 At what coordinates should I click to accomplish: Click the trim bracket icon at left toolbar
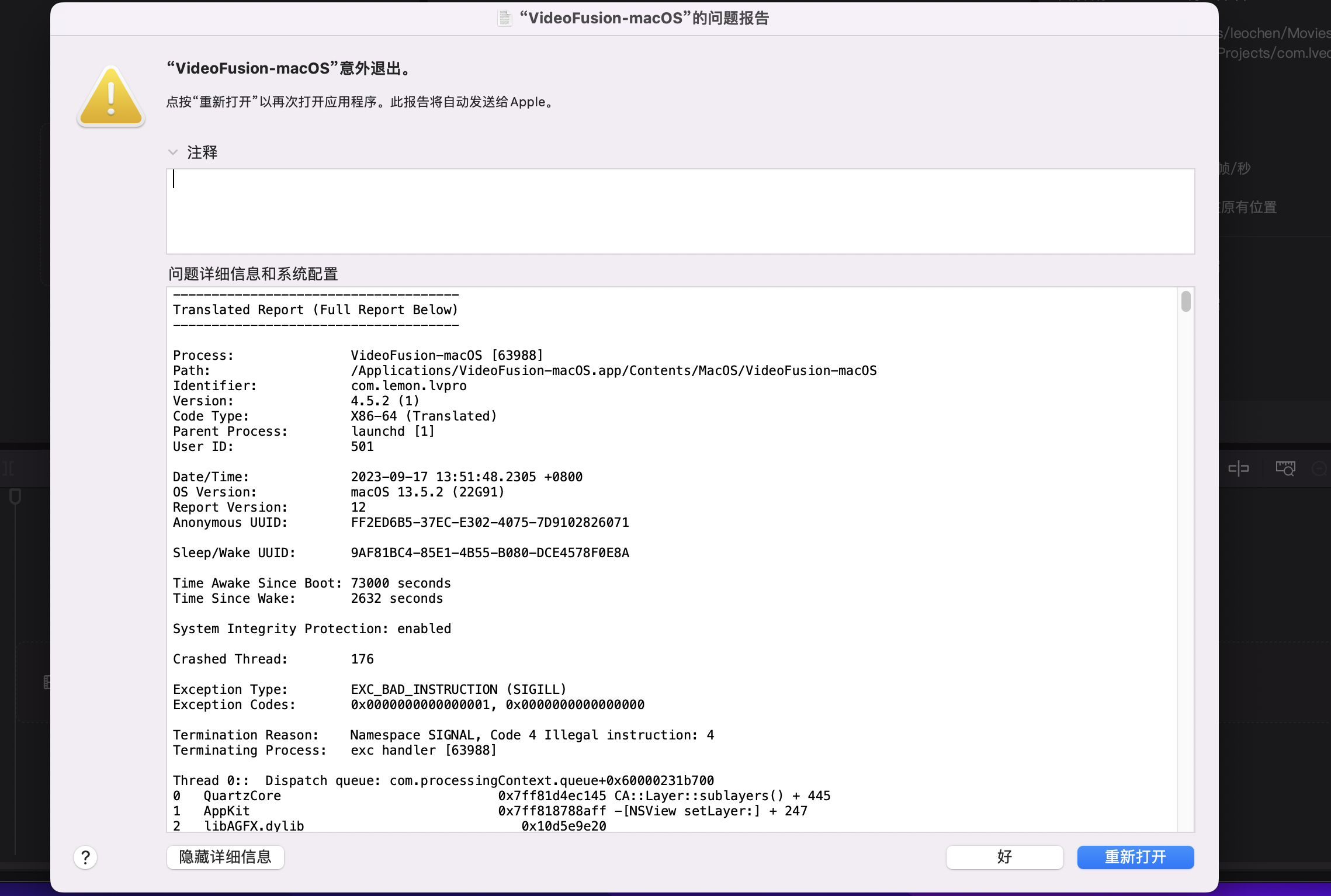coord(8,468)
